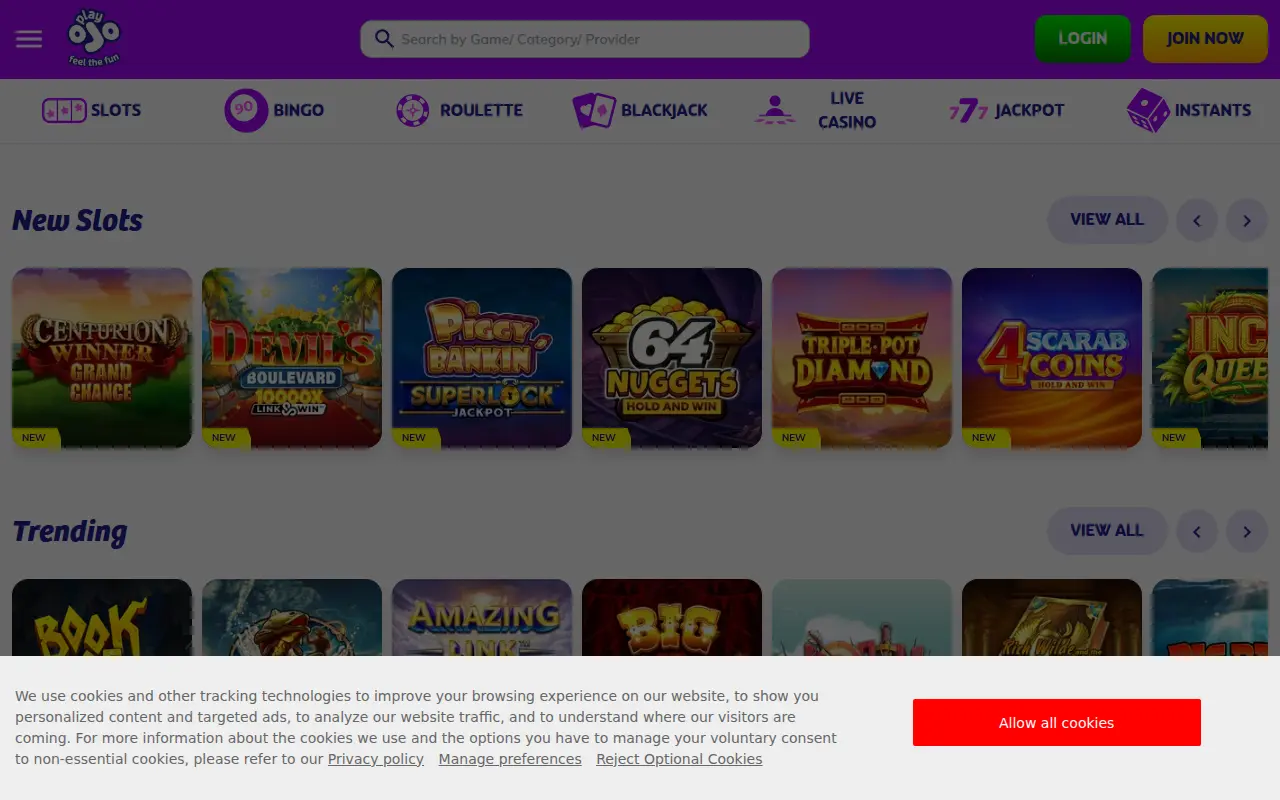Open Centurion Winner Grand Chance game
The width and height of the screenshot is (1280, 800).
[x=102, y=358]
